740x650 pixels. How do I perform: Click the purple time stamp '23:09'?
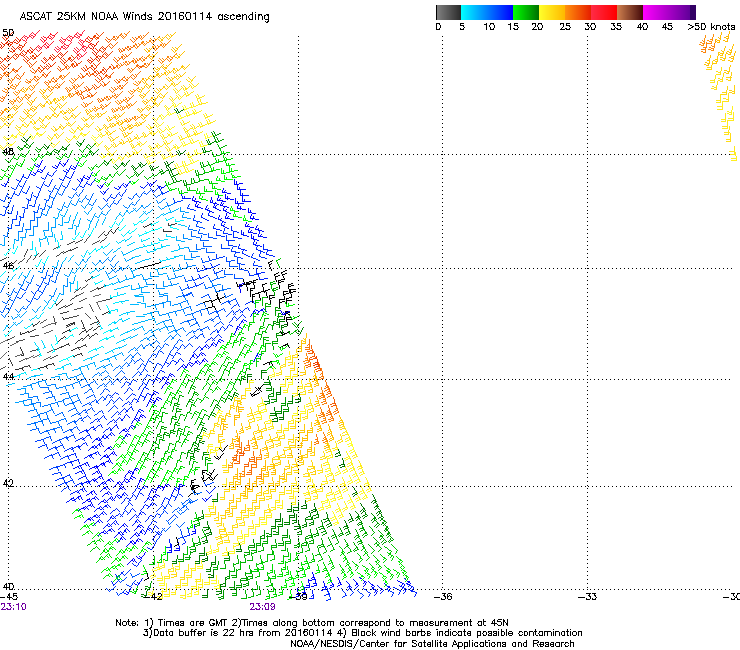click(x=262, y=607)
